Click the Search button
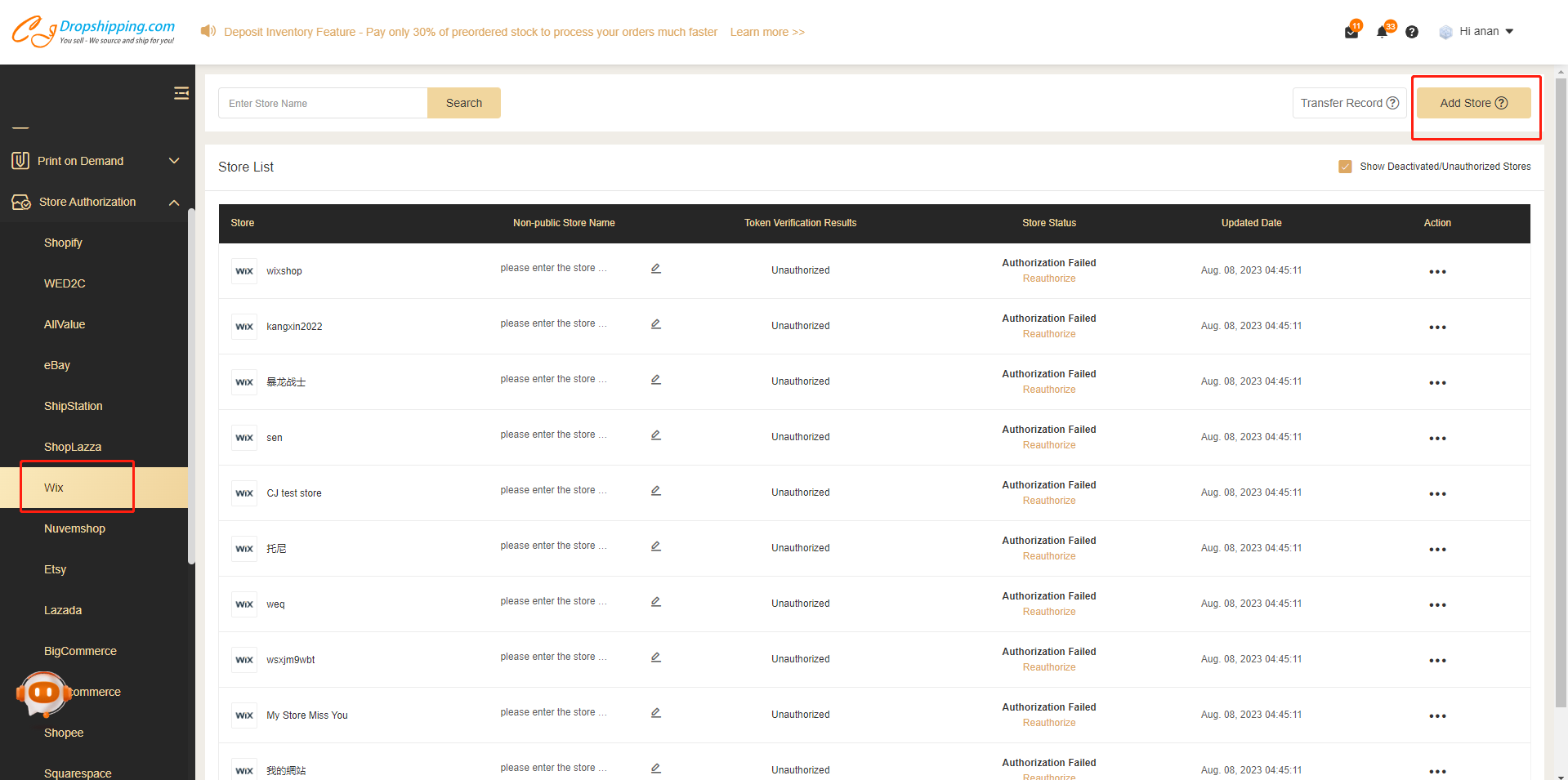The height and width of the screenshot is (780, 1568). [x=463, y=103]
